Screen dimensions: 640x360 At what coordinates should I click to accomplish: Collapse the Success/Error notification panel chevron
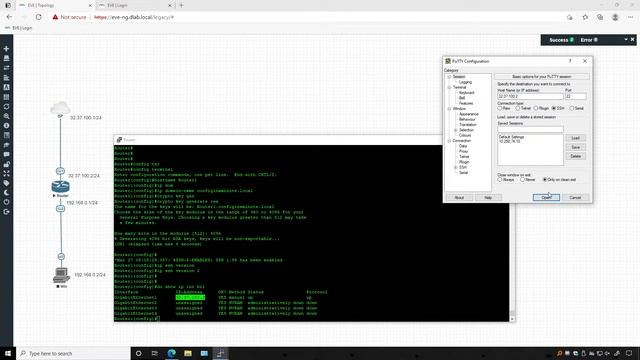point(626,40)
